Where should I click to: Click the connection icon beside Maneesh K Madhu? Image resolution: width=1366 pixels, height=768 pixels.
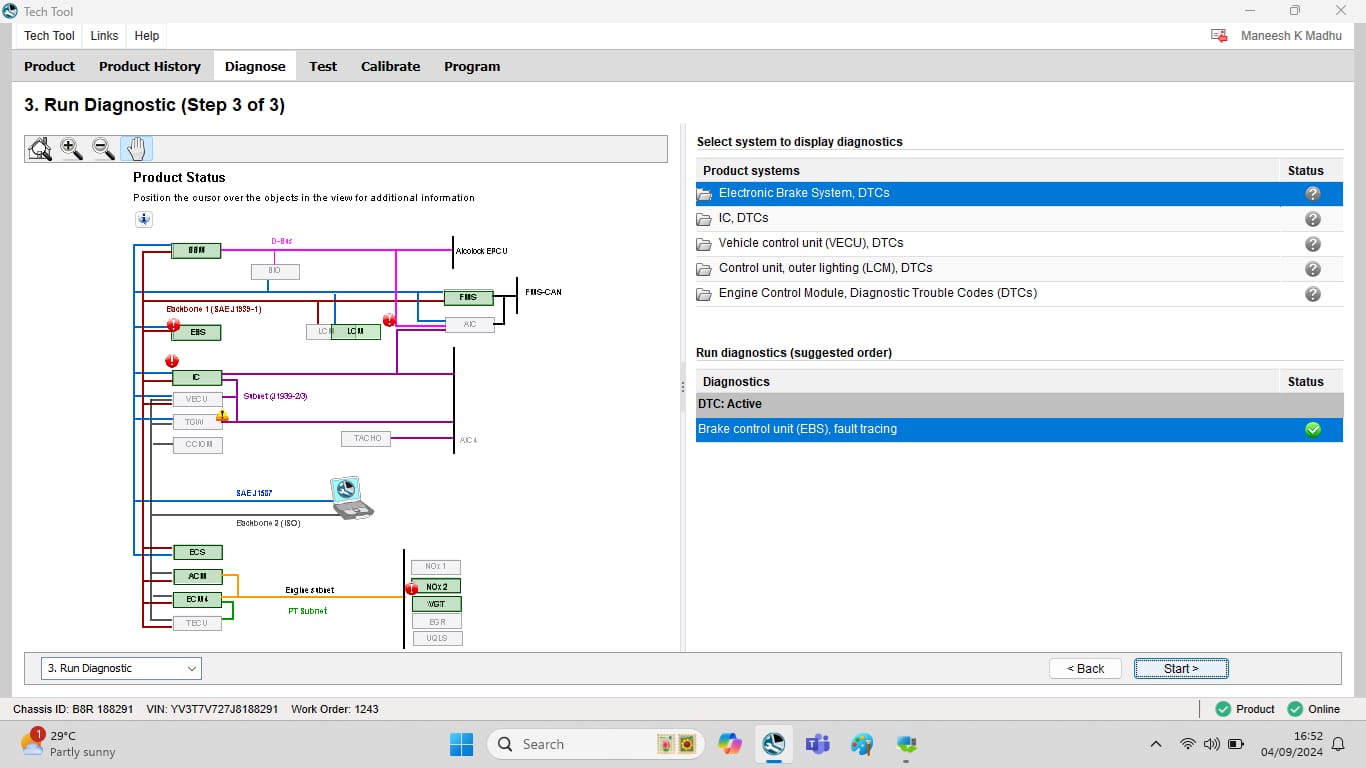coord(1219,36)
